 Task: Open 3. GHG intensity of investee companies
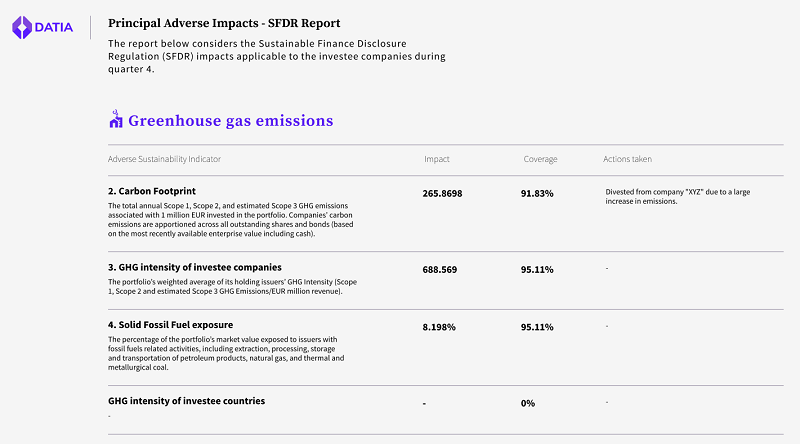coord(194,267)
